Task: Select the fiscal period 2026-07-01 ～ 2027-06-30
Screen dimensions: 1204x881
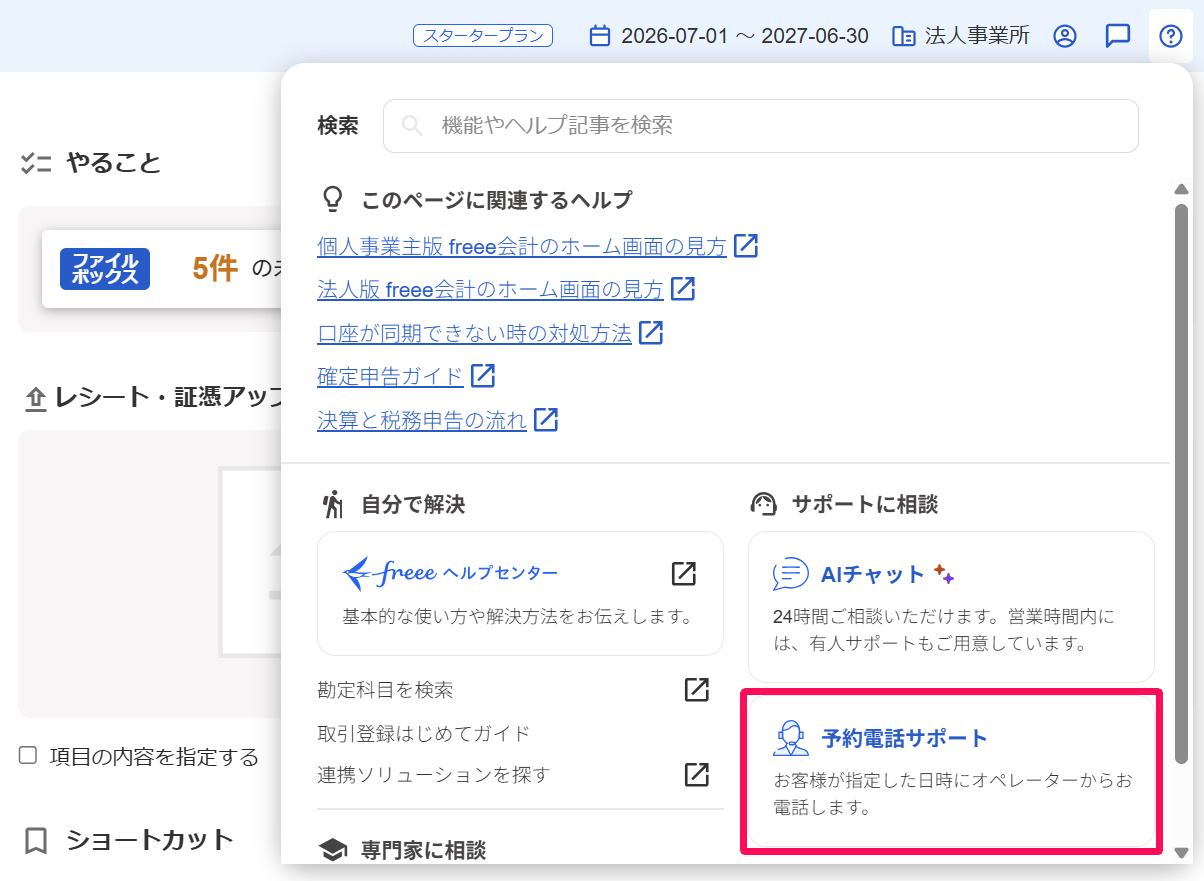Action: pos(745,36)
